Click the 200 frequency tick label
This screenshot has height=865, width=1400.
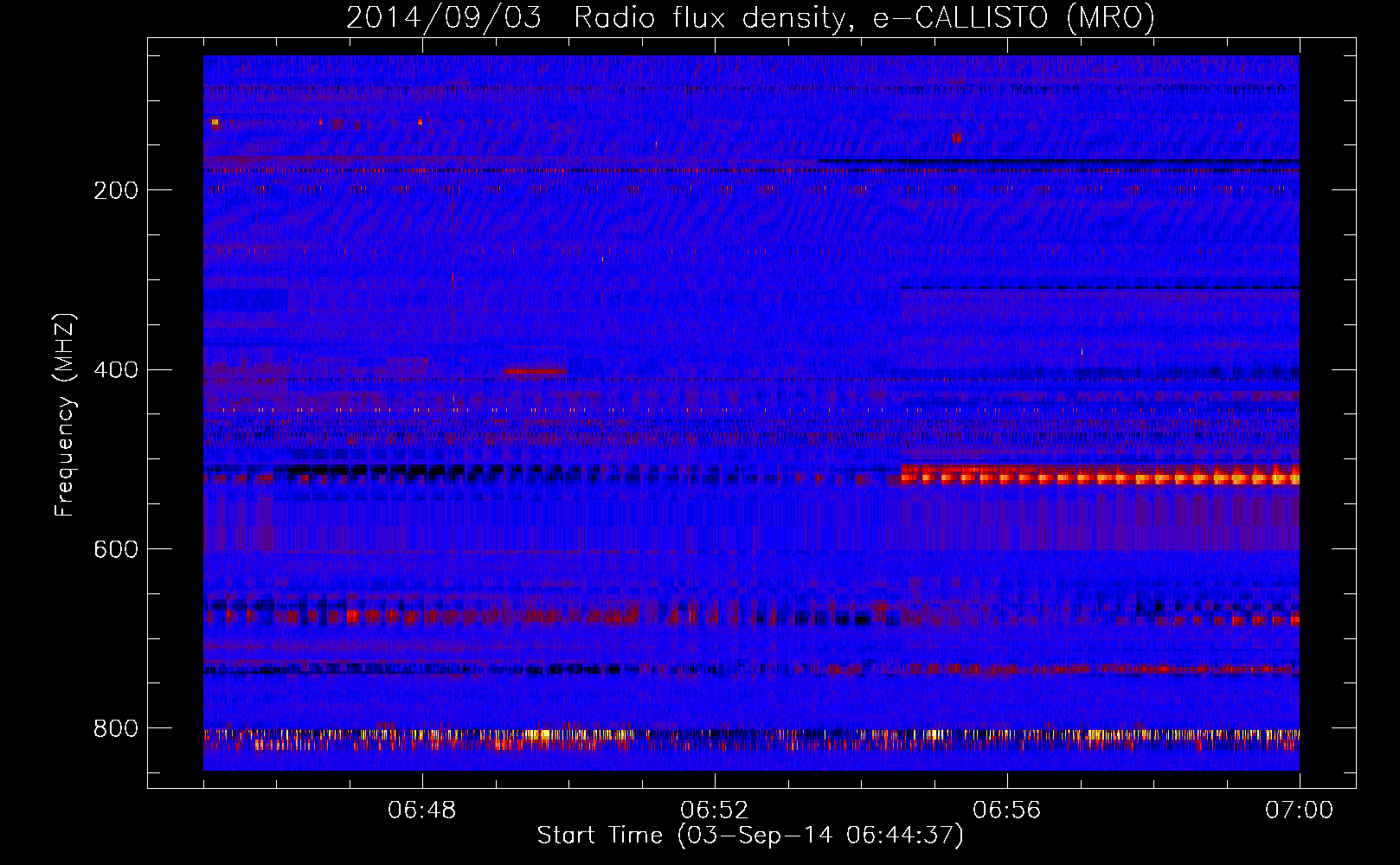pyautogui.click(x=116, y=190)
